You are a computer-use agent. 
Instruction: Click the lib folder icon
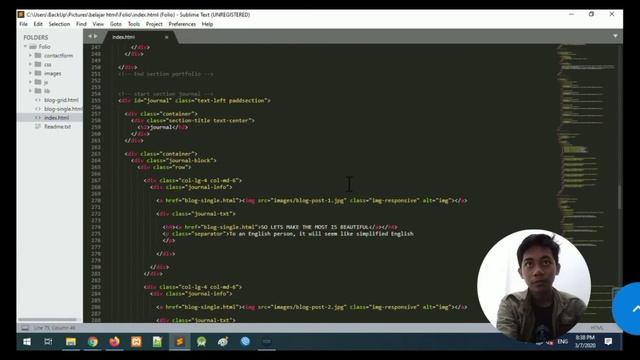pyautogui.click(x=38, y=91)
